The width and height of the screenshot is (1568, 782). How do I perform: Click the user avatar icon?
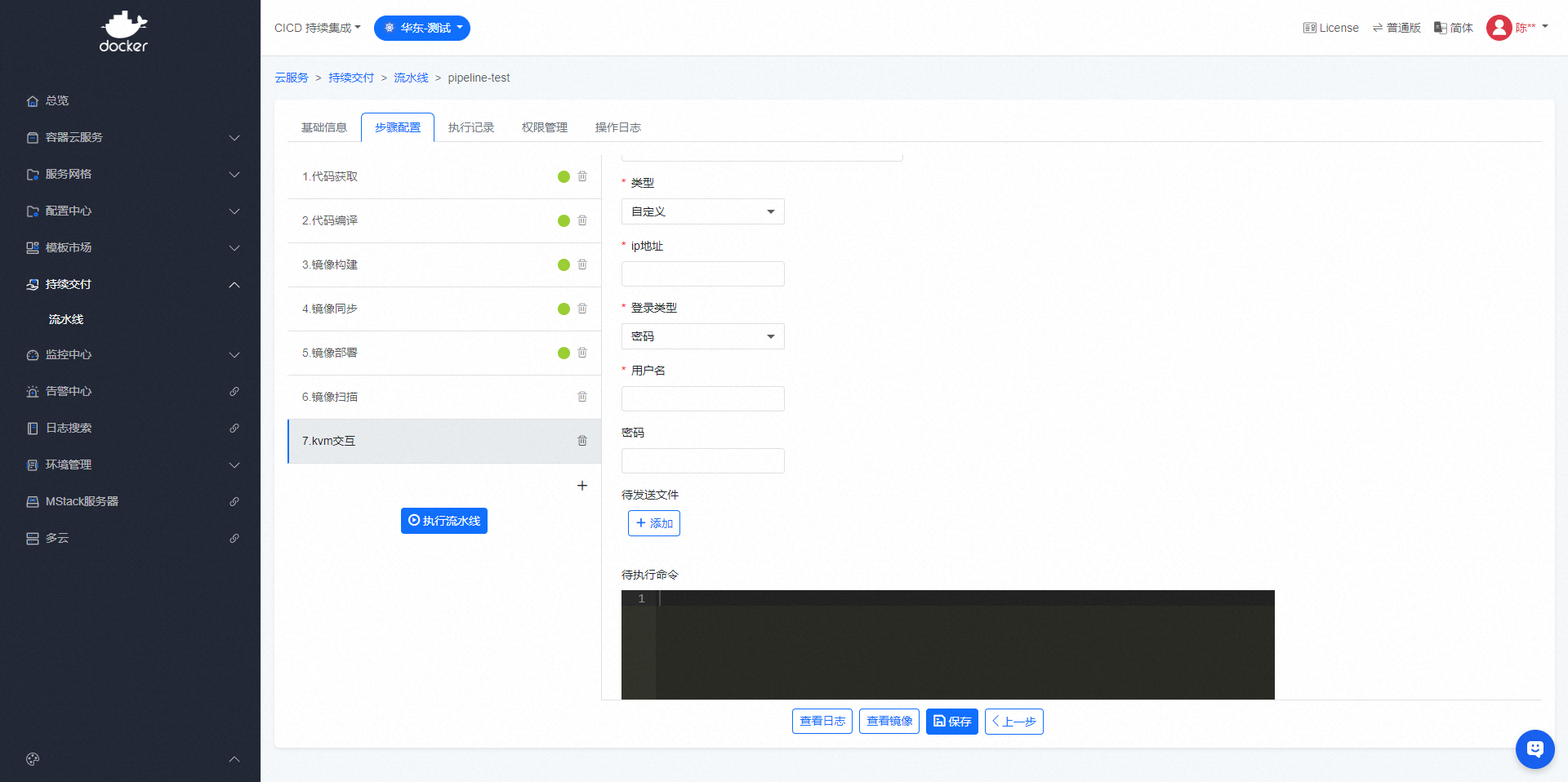pyautogui.click(x=1499, y=28)
